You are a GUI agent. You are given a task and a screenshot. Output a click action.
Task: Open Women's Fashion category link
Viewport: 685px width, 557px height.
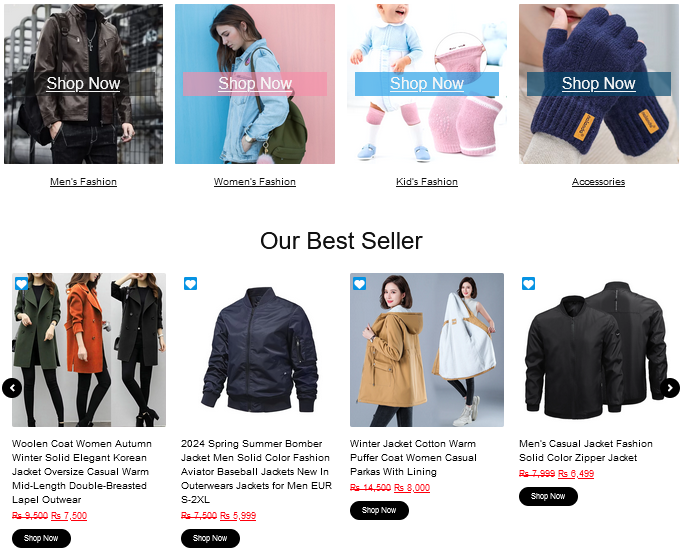255,182
